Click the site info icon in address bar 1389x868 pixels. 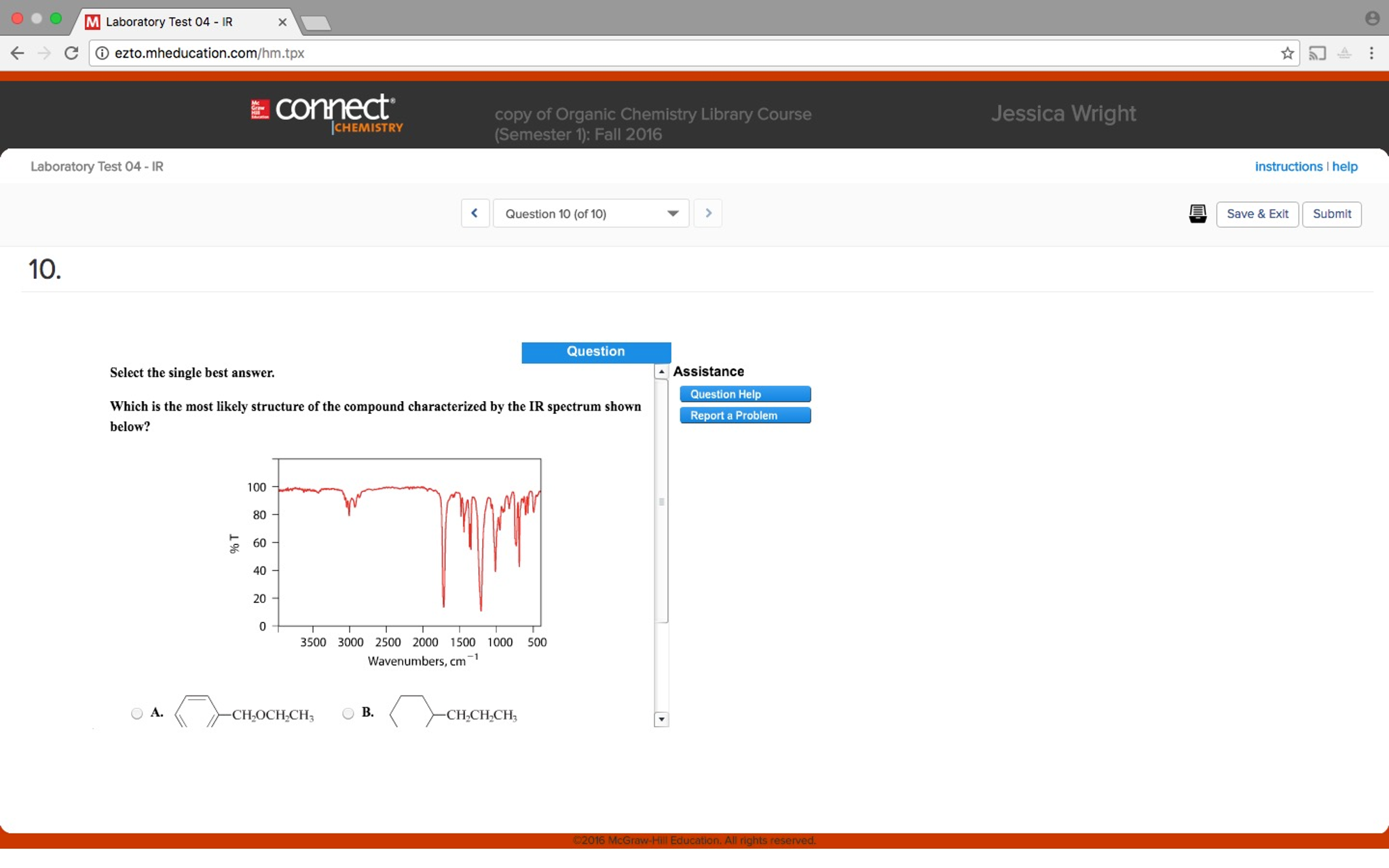[x=103, y=53]
